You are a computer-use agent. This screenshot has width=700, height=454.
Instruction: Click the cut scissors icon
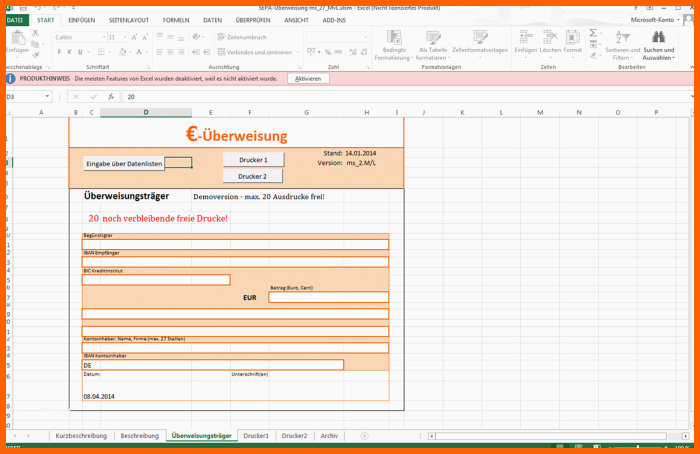pos(35,33)
